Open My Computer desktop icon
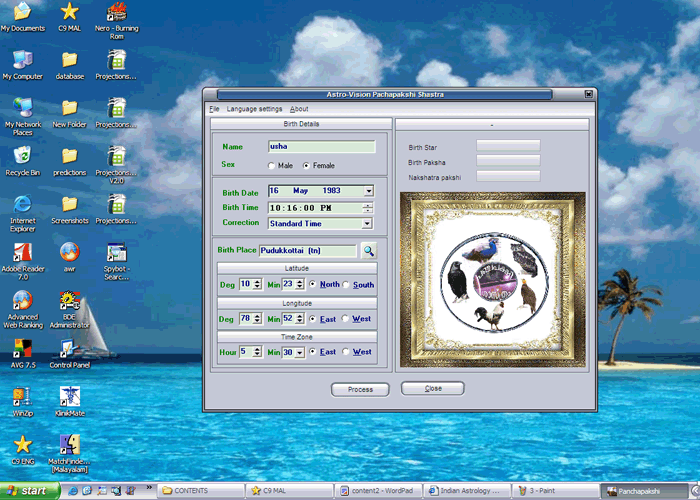 tap(23, 65)
